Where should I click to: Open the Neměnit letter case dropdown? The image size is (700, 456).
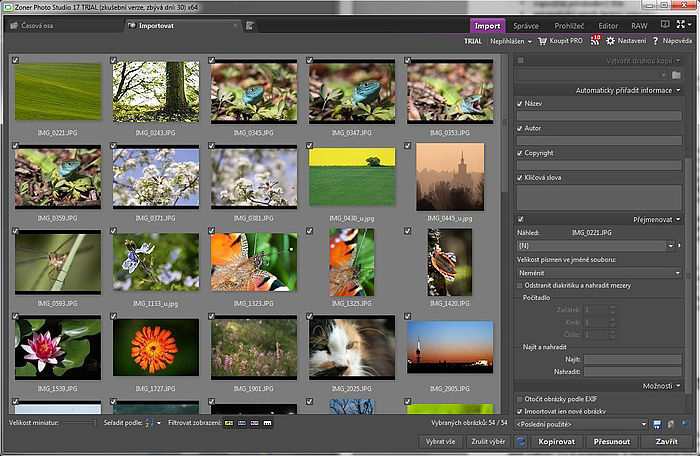click(x=599, y=272)
